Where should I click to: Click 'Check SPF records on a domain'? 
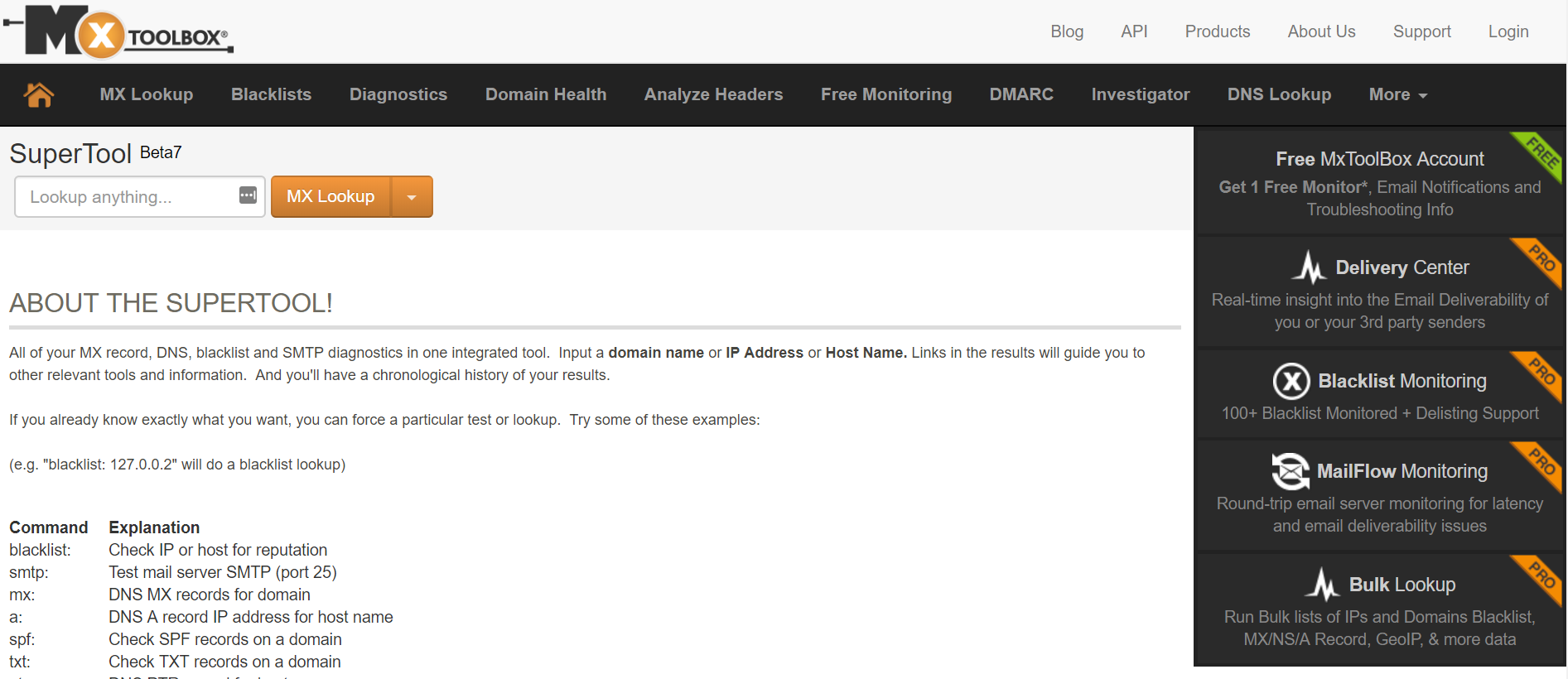(x=225, y=639)
